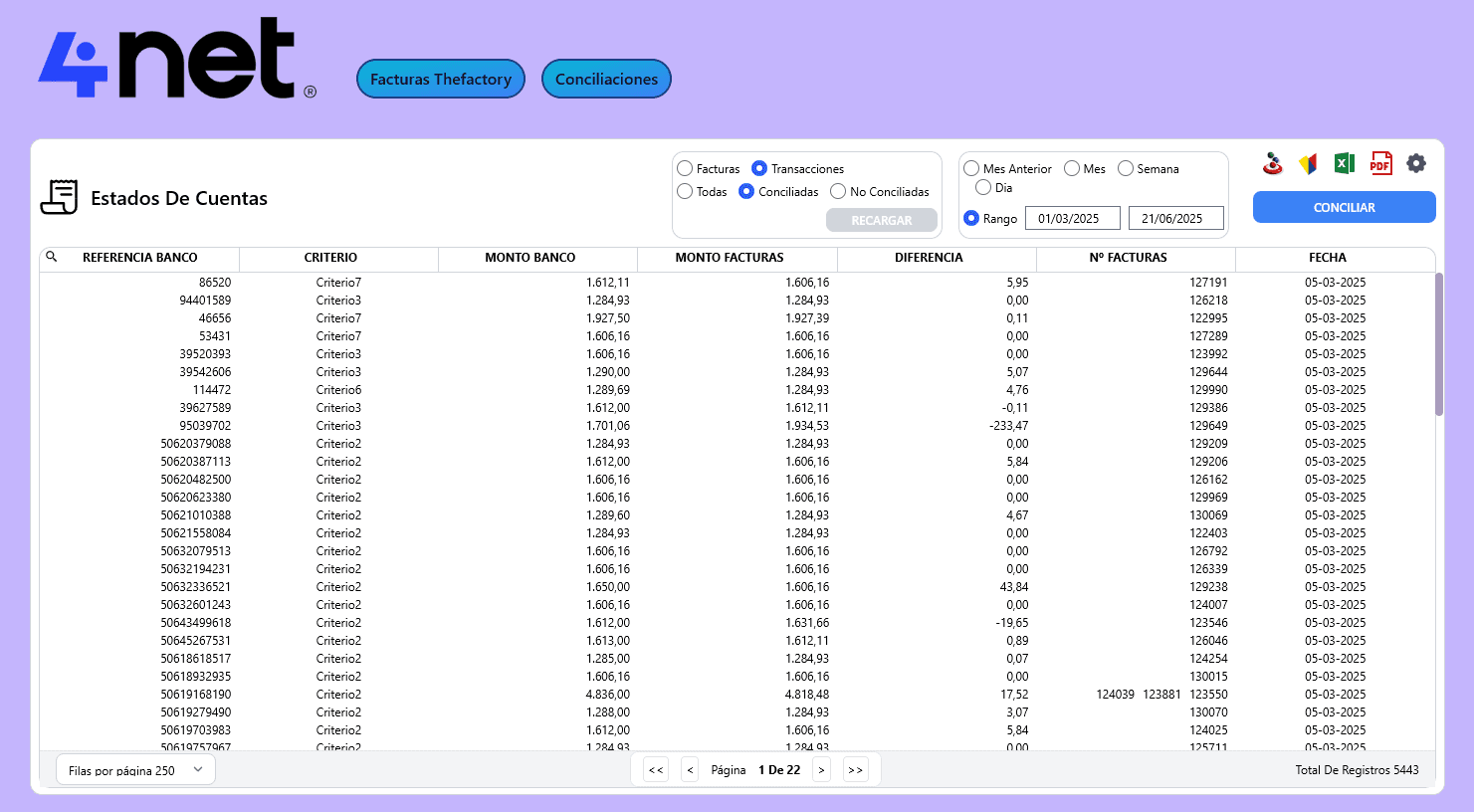
Task: Go to the next page arrow
Action: (821, 770)
